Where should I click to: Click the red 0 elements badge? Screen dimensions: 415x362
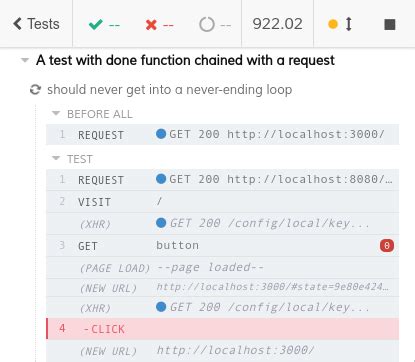[387, 246]
